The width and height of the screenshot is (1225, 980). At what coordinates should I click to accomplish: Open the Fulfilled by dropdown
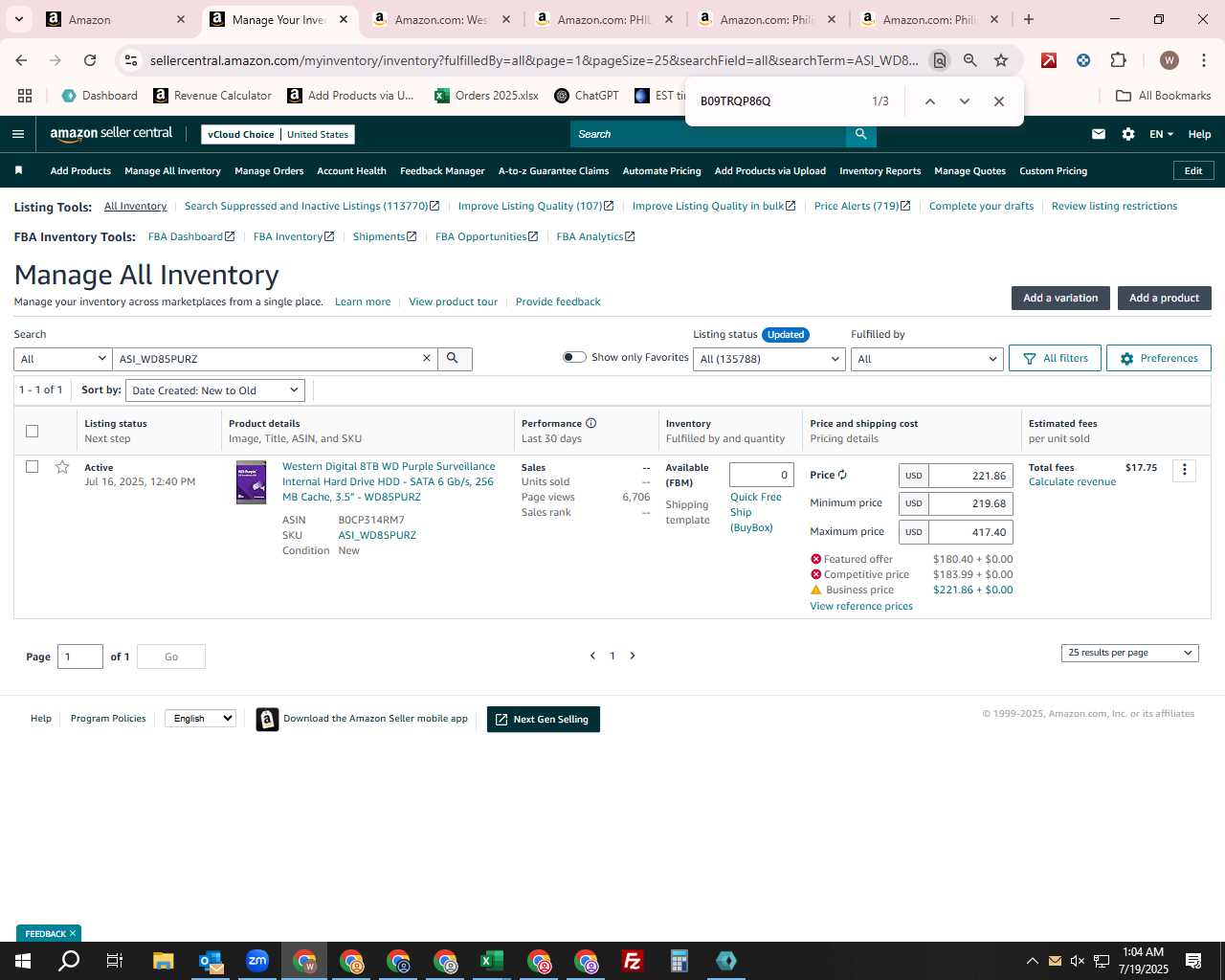pyautogui.click(x=927, y=359)
